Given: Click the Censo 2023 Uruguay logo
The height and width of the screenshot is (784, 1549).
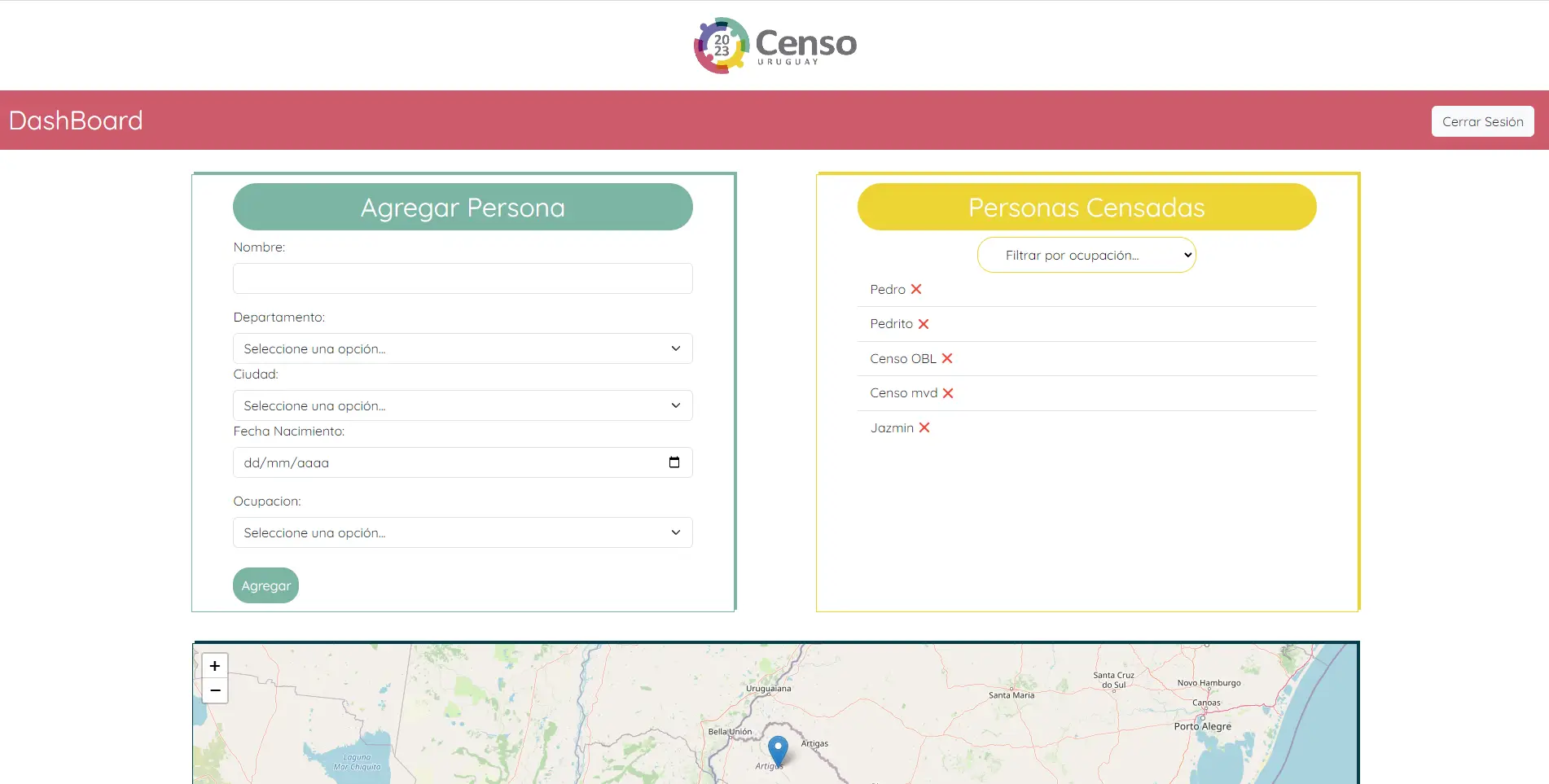Looking at the screenshot, I should coord(774,46).
